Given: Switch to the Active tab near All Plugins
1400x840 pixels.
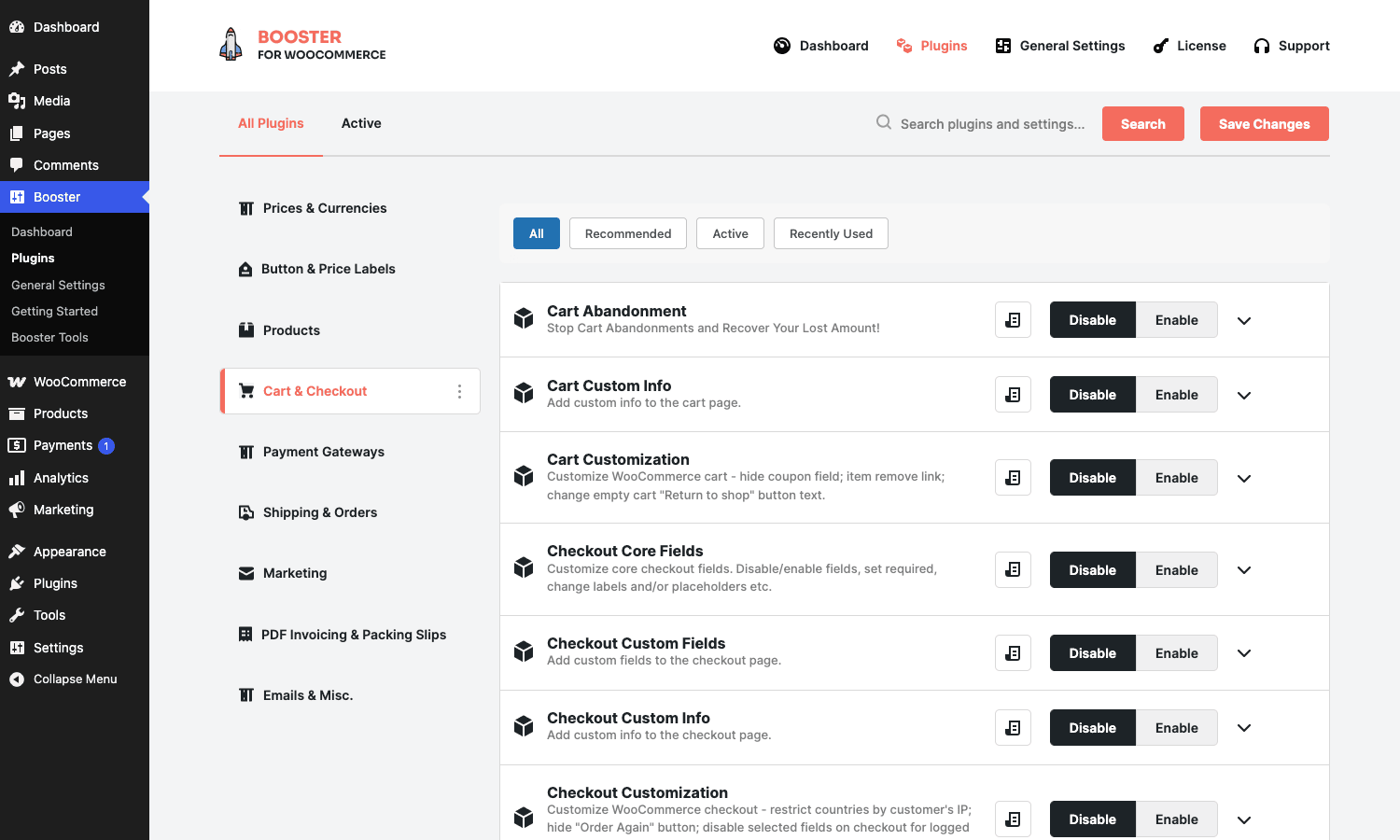Looking at the screenshot, I should pos(361,123).
